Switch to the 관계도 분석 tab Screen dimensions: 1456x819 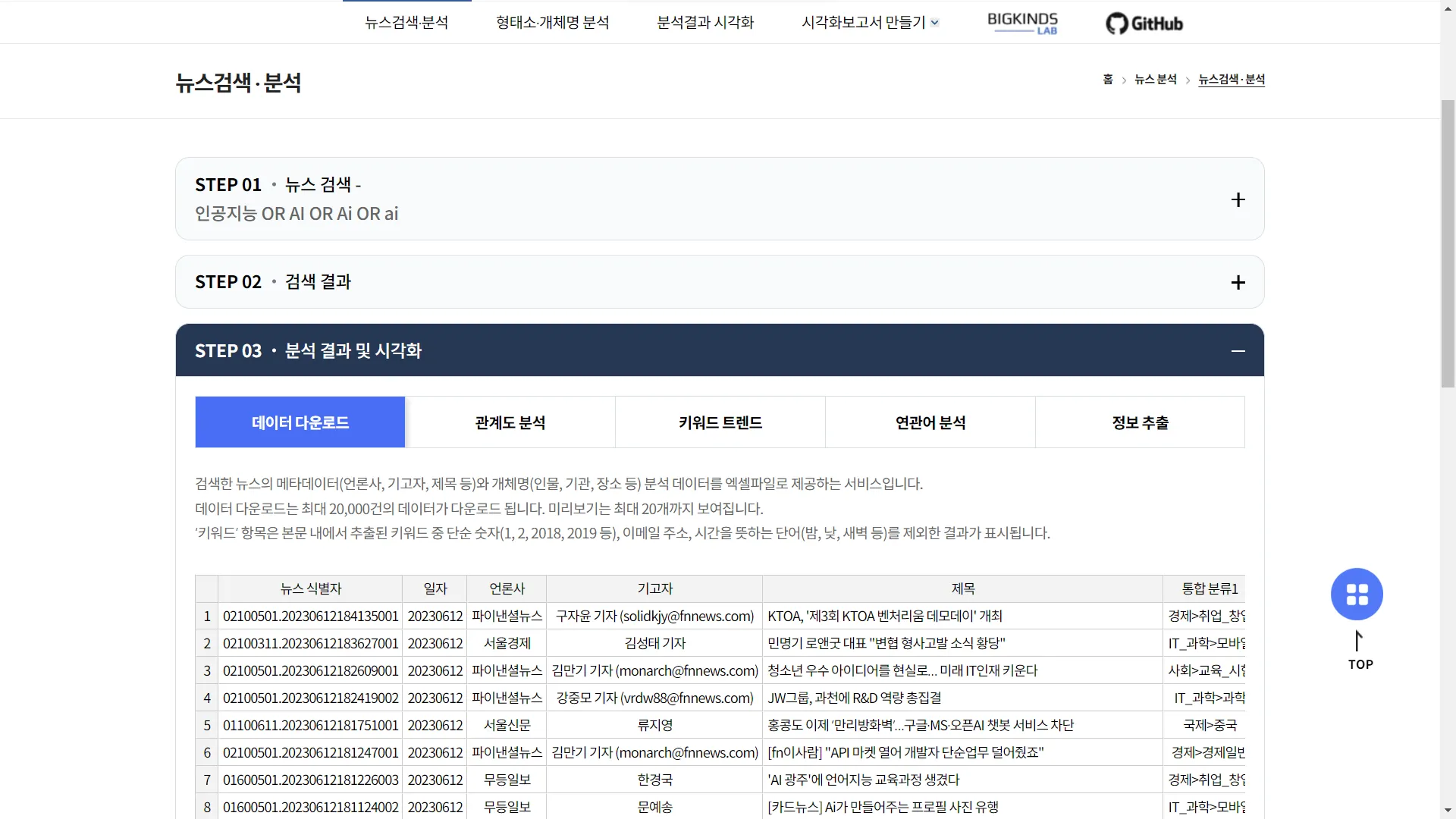[510, 422]
